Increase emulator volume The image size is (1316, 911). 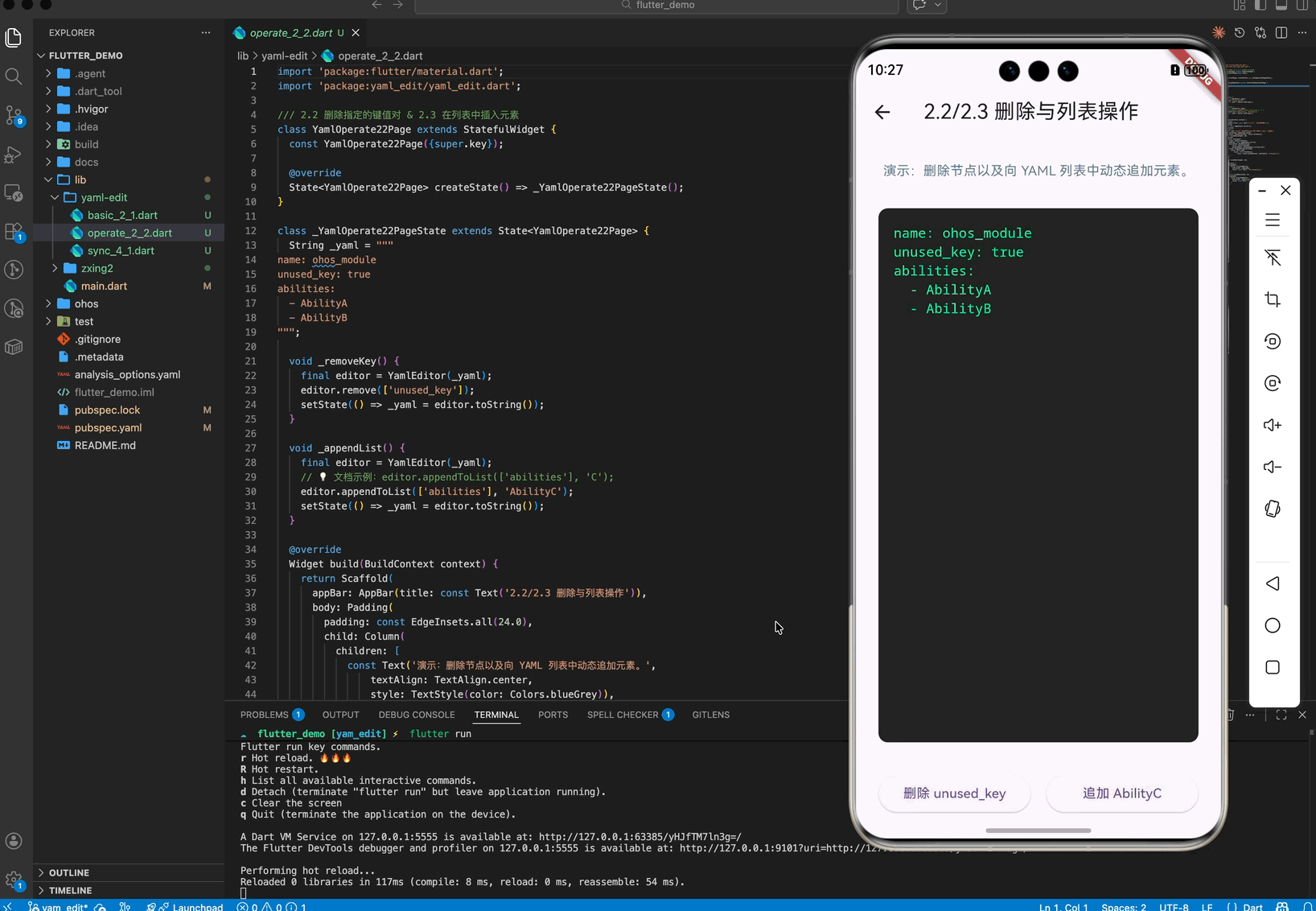1273,425
